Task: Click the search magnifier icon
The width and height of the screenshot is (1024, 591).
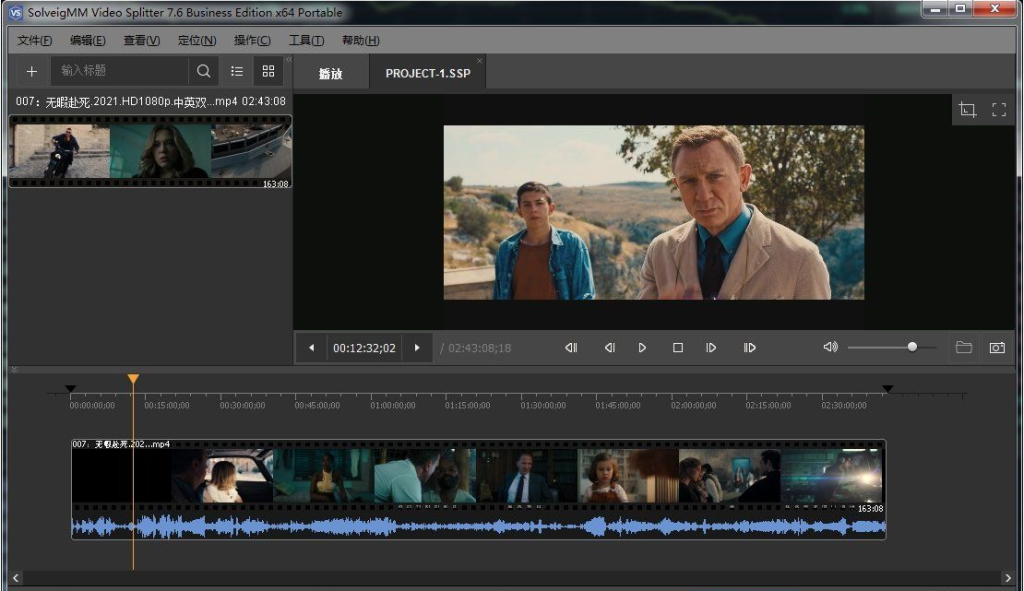Action: tap(204, 71)
